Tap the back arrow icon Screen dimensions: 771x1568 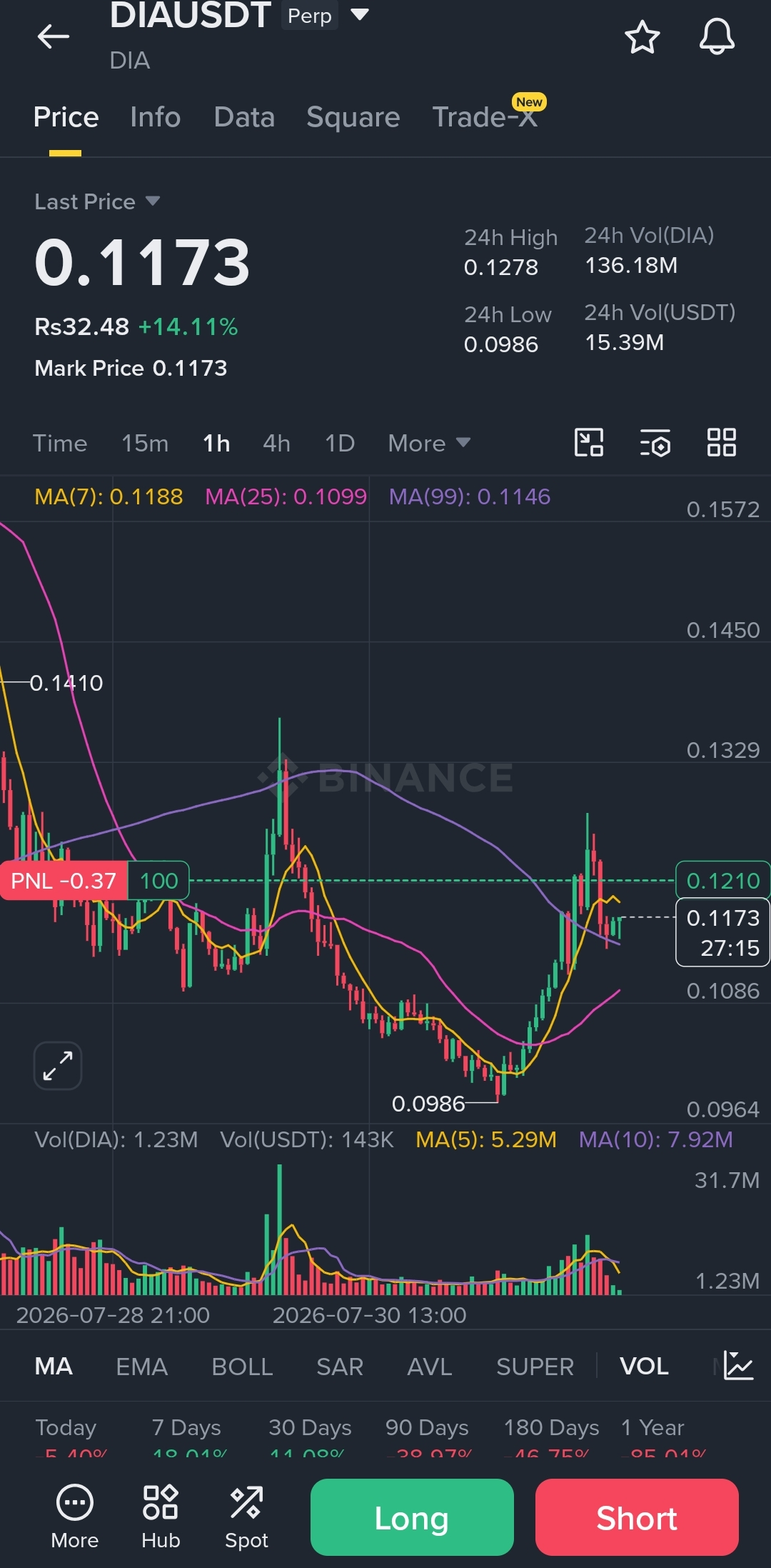tap(54, 36)
